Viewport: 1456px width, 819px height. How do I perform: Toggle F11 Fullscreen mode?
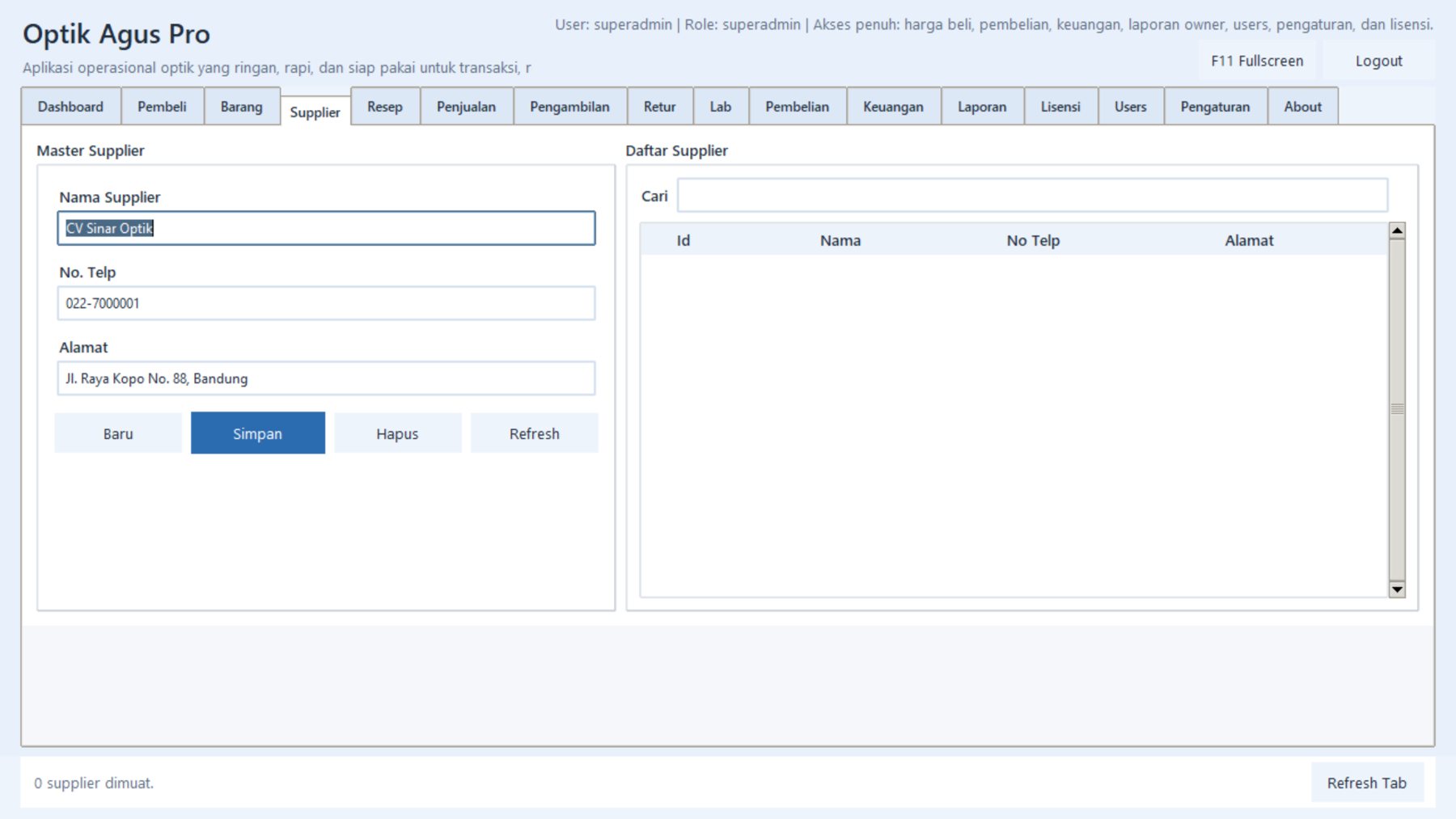1256,61
